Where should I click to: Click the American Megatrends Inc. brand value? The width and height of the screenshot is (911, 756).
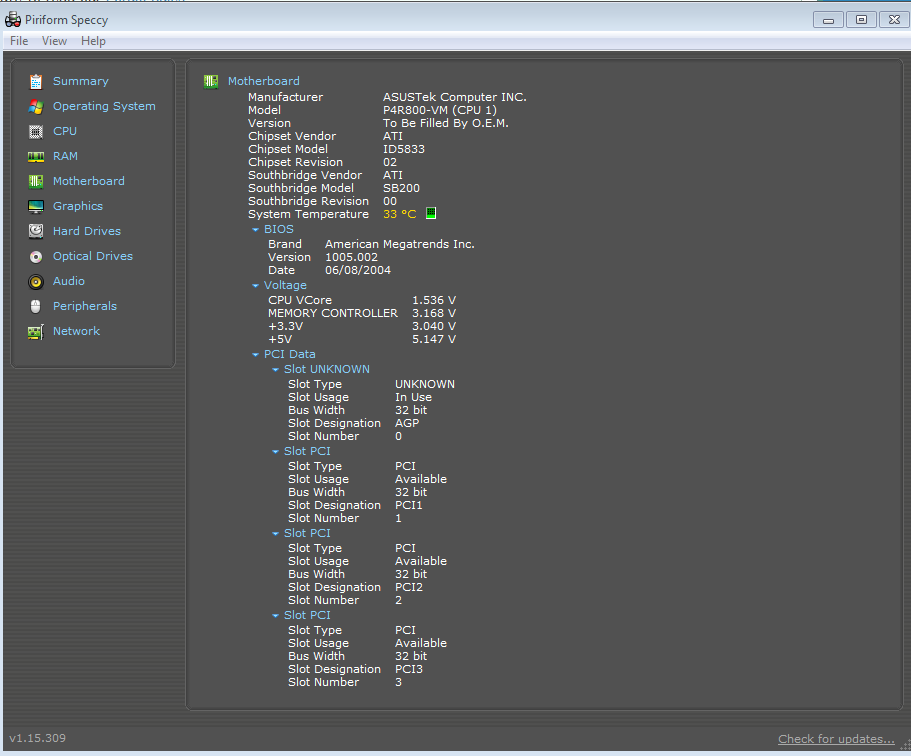coord(400,245)
